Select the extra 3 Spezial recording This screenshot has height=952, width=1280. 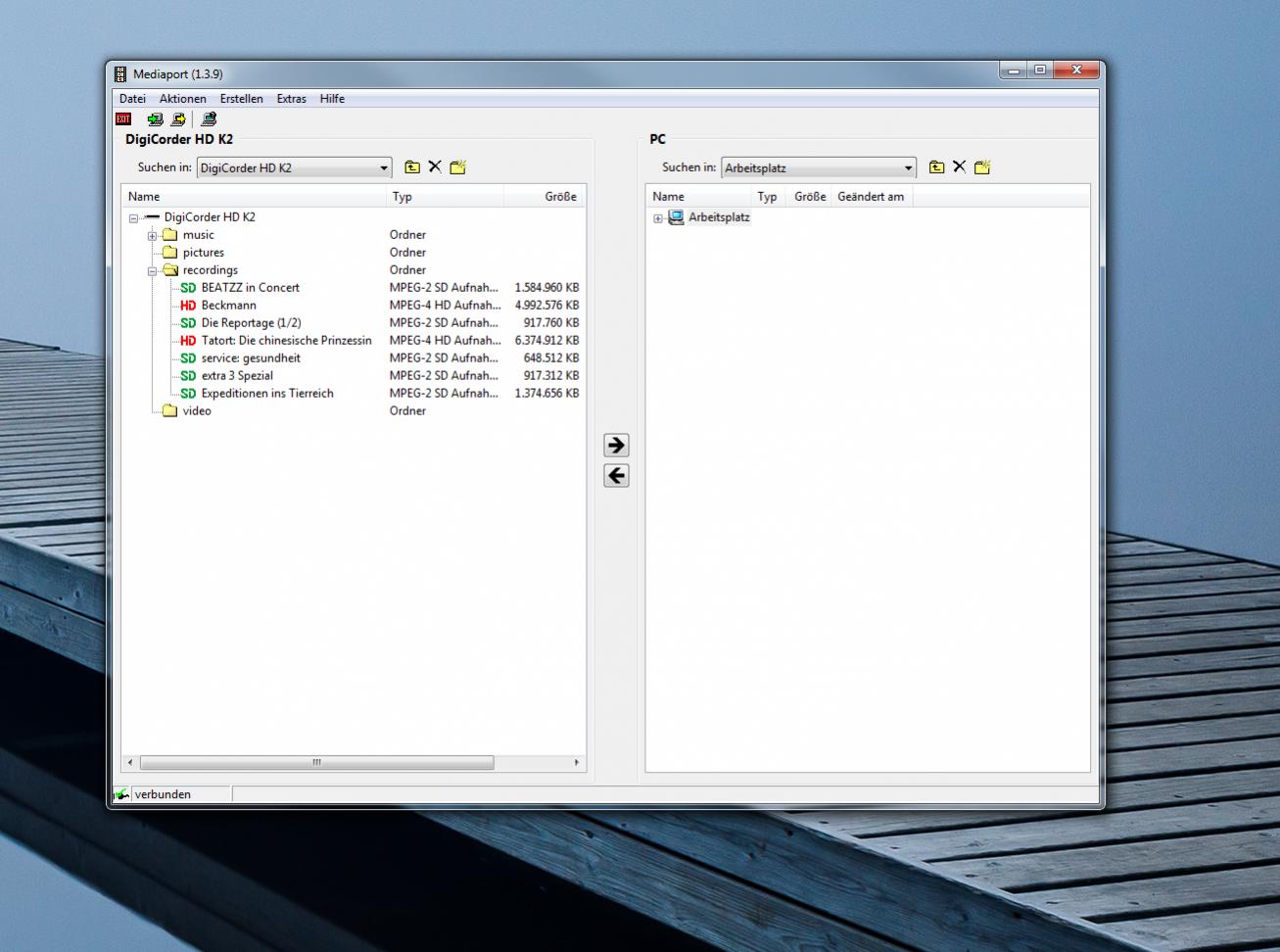click(237, 376)
